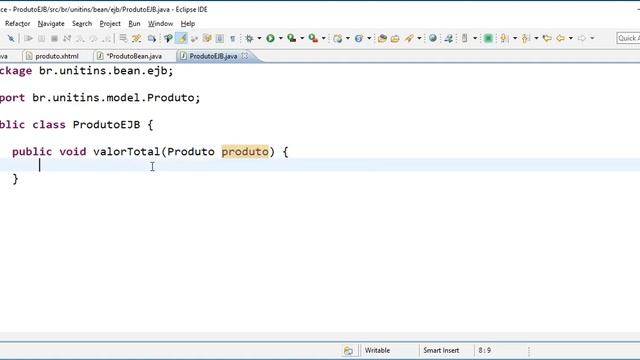Click the 'valorTotal' method name
Viewport: 640px width, 360px height.
(x=127, y=152)
